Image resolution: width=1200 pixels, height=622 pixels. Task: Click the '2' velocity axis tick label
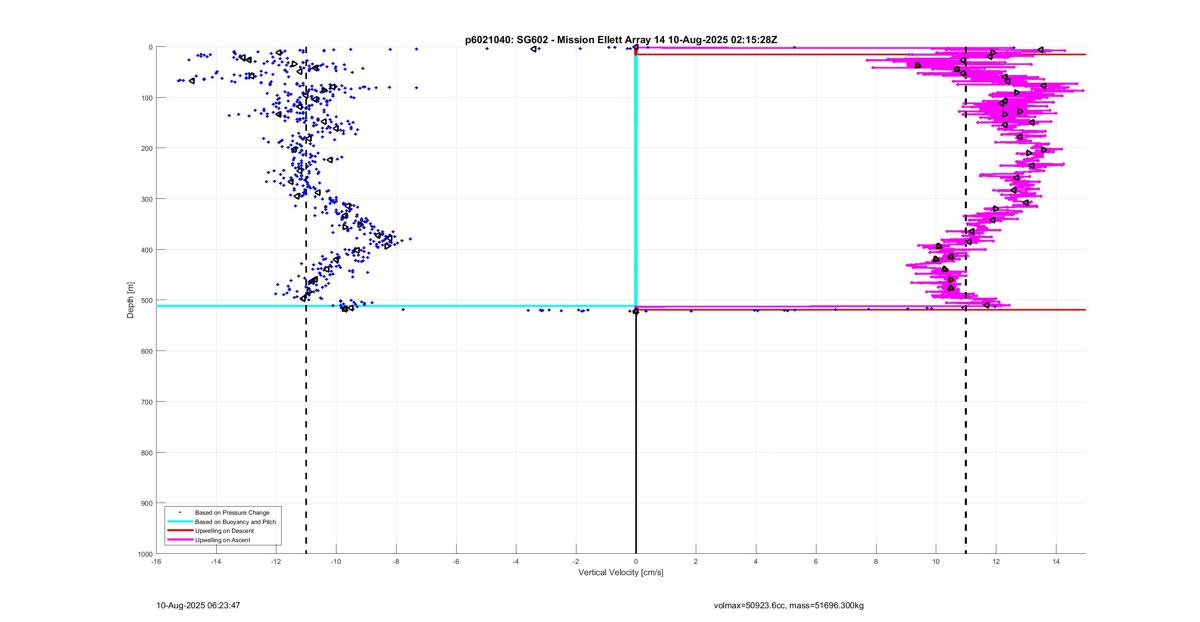696,561
